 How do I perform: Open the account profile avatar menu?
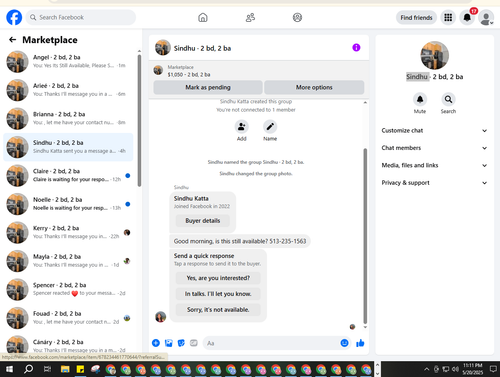coord(486,17)
